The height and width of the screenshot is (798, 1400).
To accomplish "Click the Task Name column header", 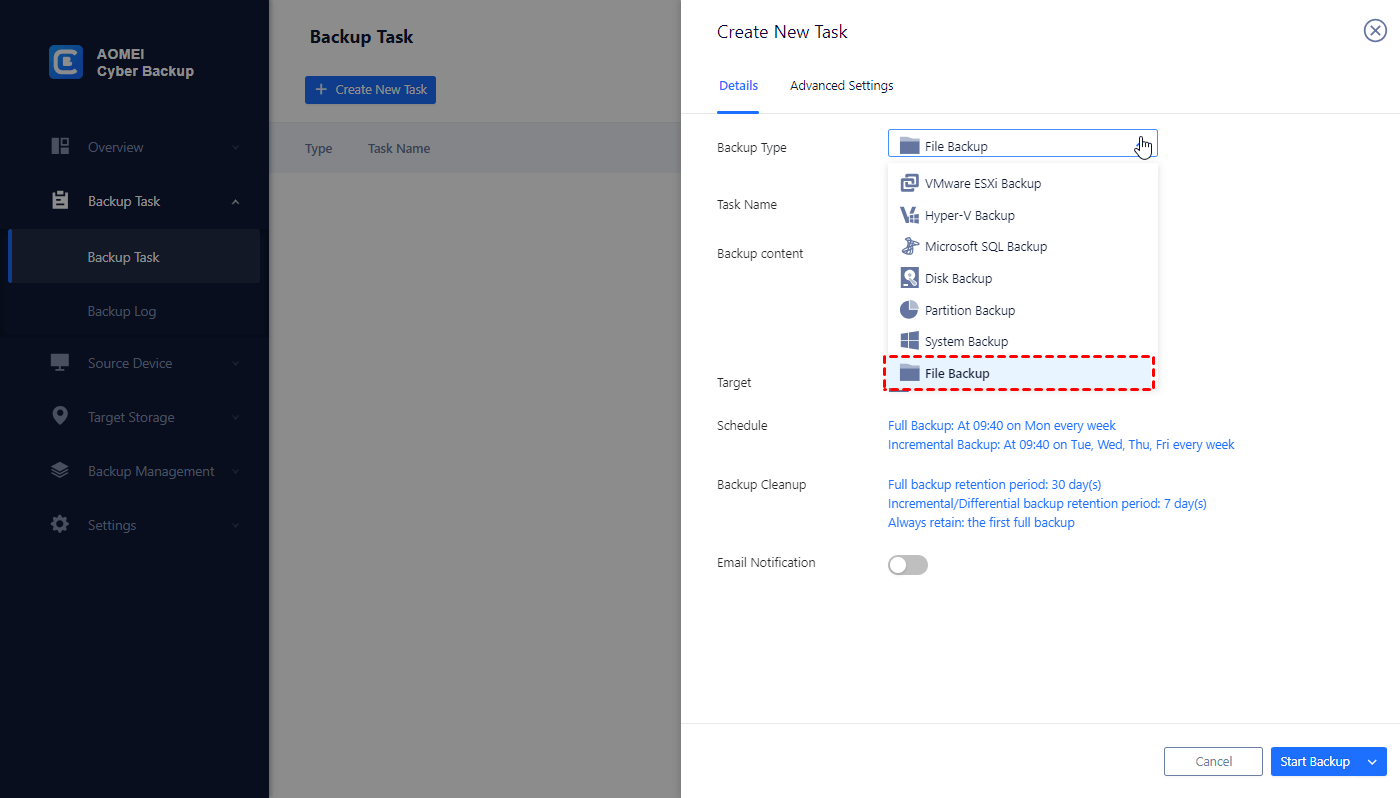I will pyautogui.click(x=399, y=149).
